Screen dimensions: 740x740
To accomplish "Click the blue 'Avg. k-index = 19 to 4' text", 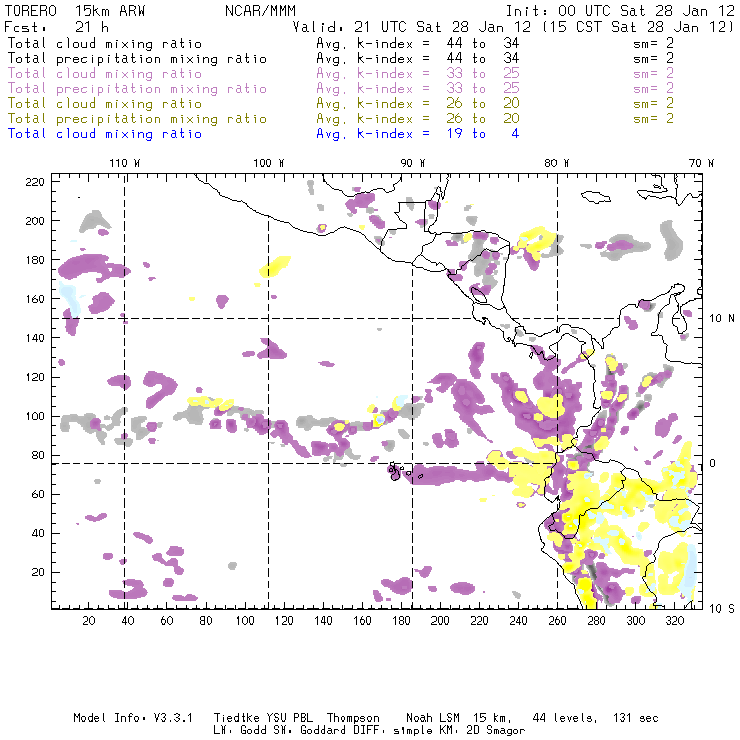I will coord(418,134).
